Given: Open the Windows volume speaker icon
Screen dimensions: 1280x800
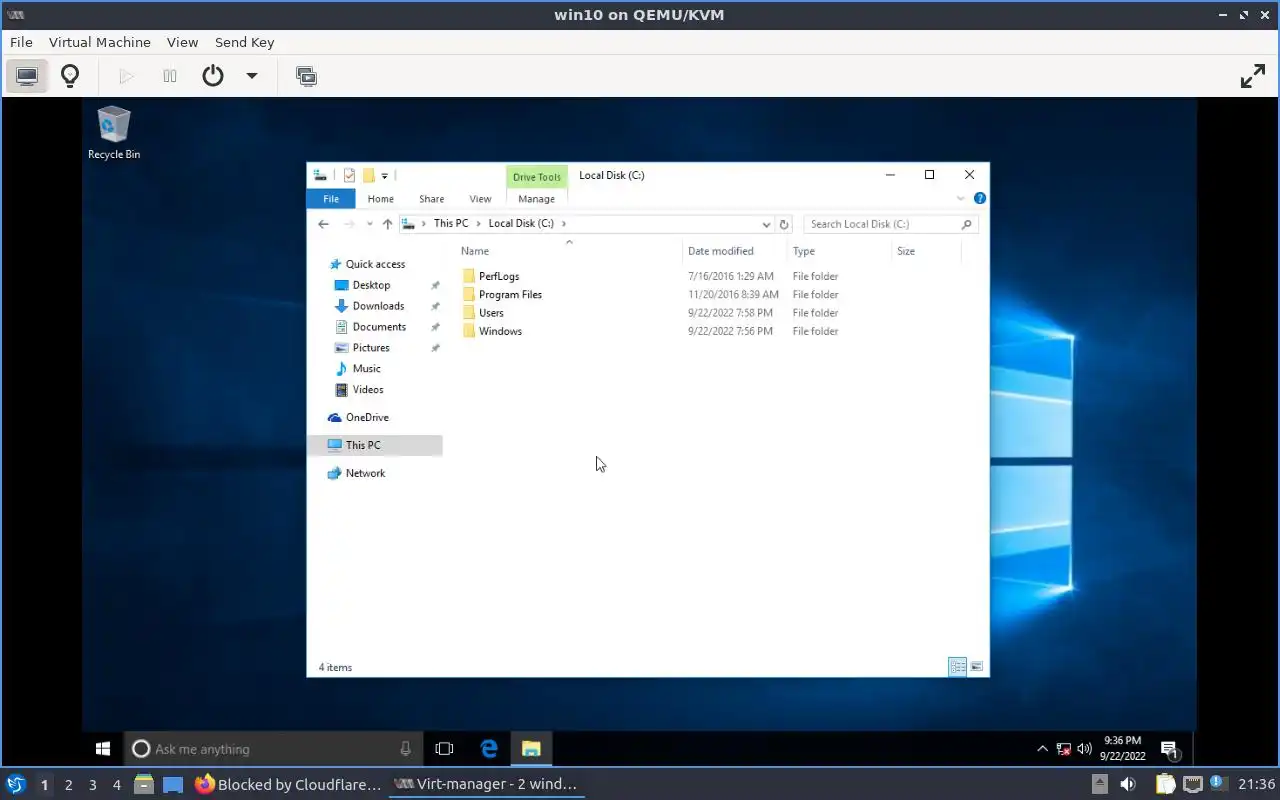Looking at the screenshot, I should 1085,748.
